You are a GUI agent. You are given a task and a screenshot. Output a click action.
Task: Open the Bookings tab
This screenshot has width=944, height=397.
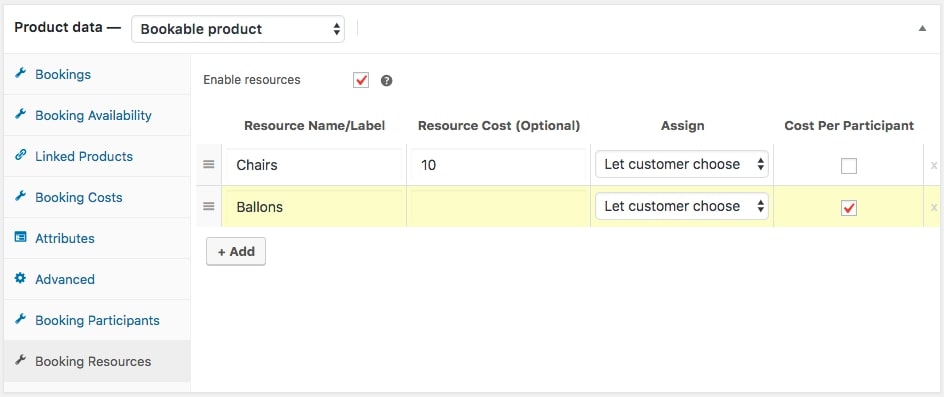97,74
